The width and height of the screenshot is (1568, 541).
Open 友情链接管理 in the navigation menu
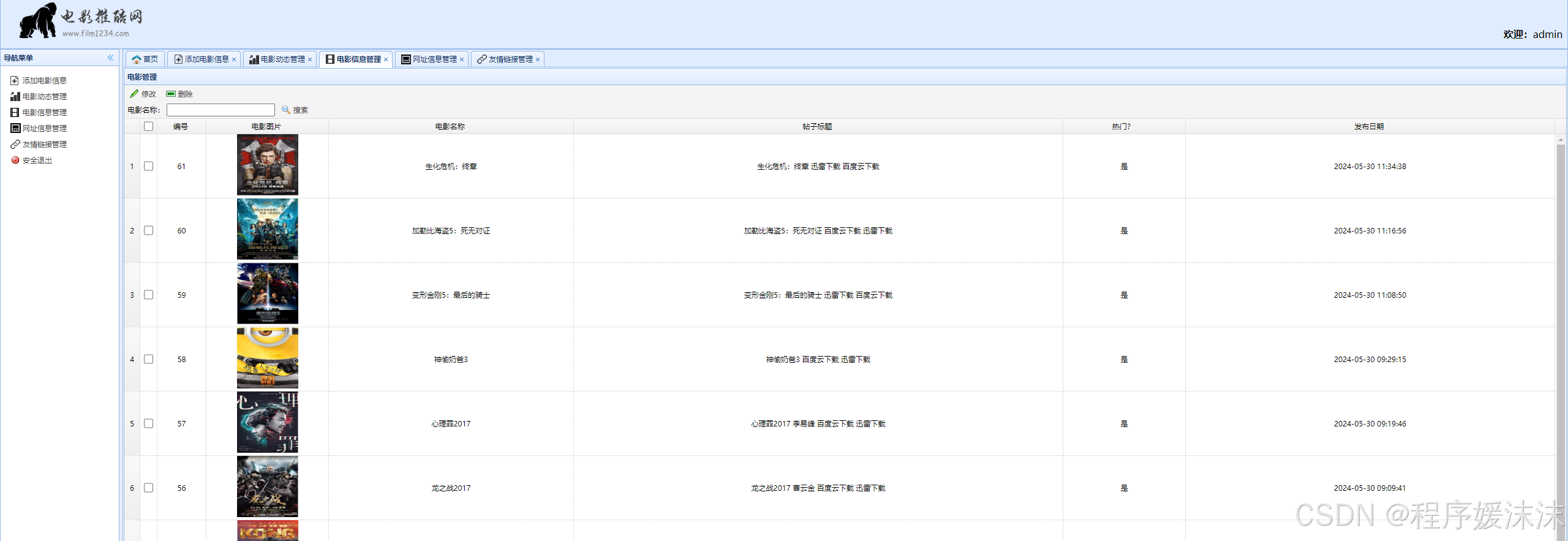click(x=45, y=145)
